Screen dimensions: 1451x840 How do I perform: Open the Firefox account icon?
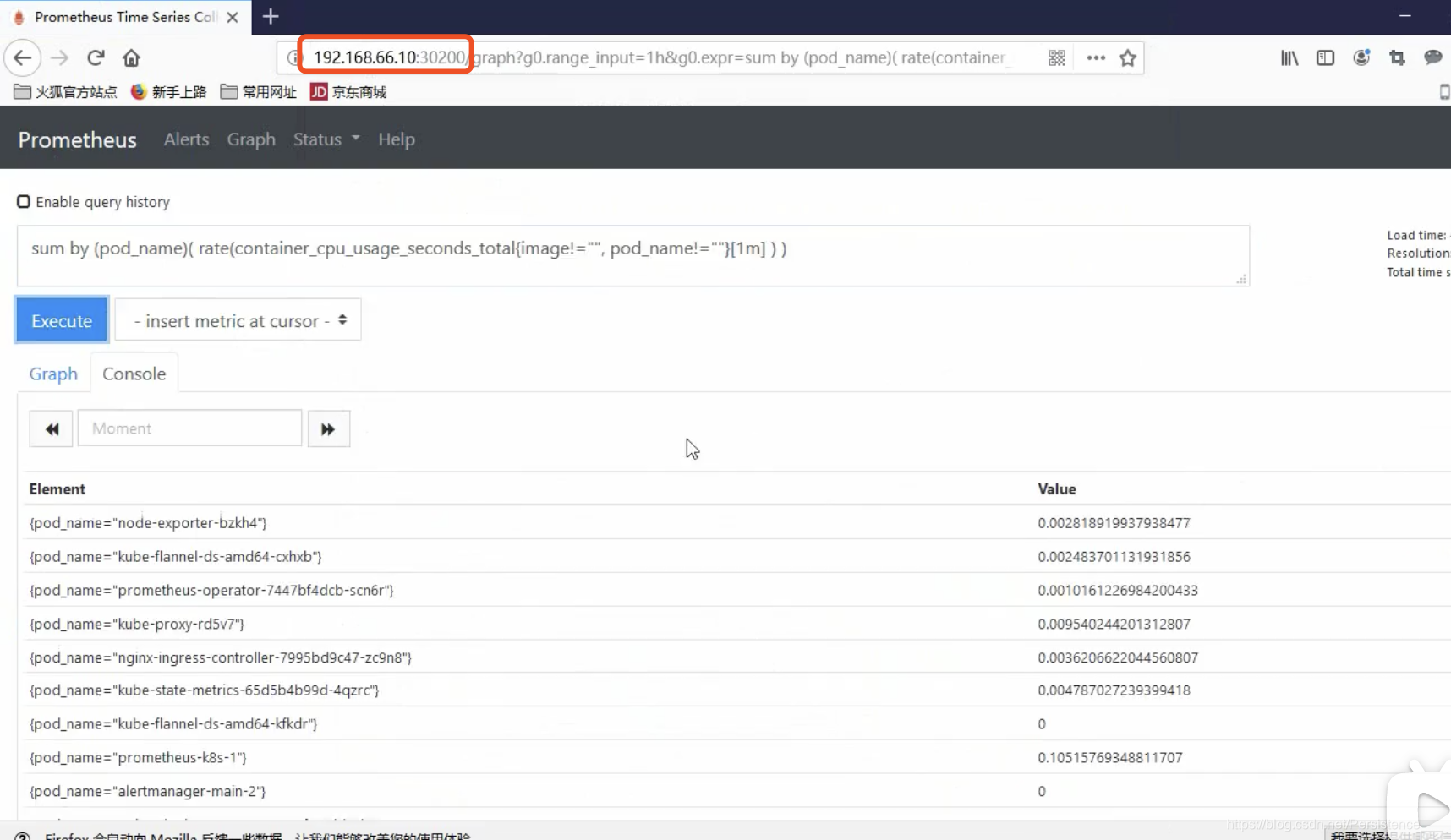pos(1361,58)
